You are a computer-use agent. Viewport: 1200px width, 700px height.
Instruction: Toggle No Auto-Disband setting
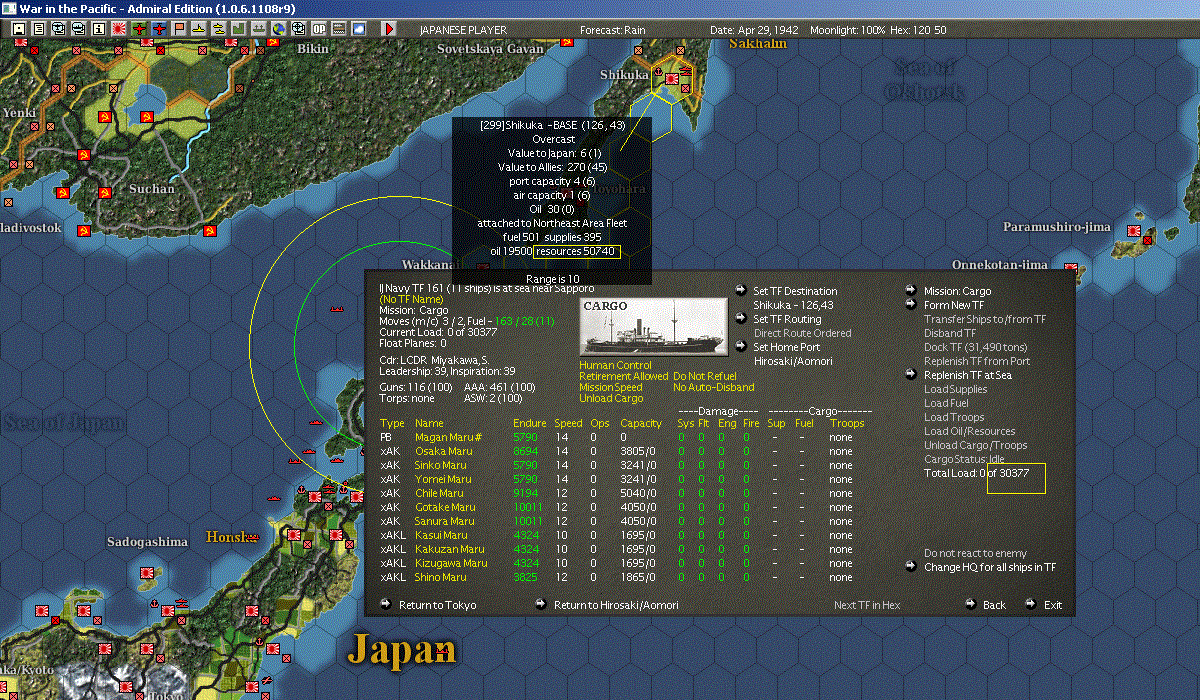714,387
